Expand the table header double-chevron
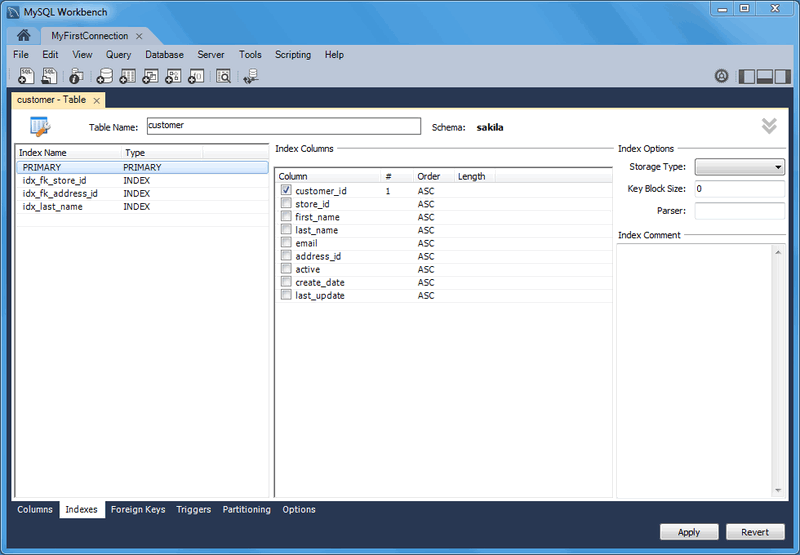The width and height of the screenshot is (800, 555). 768,126
